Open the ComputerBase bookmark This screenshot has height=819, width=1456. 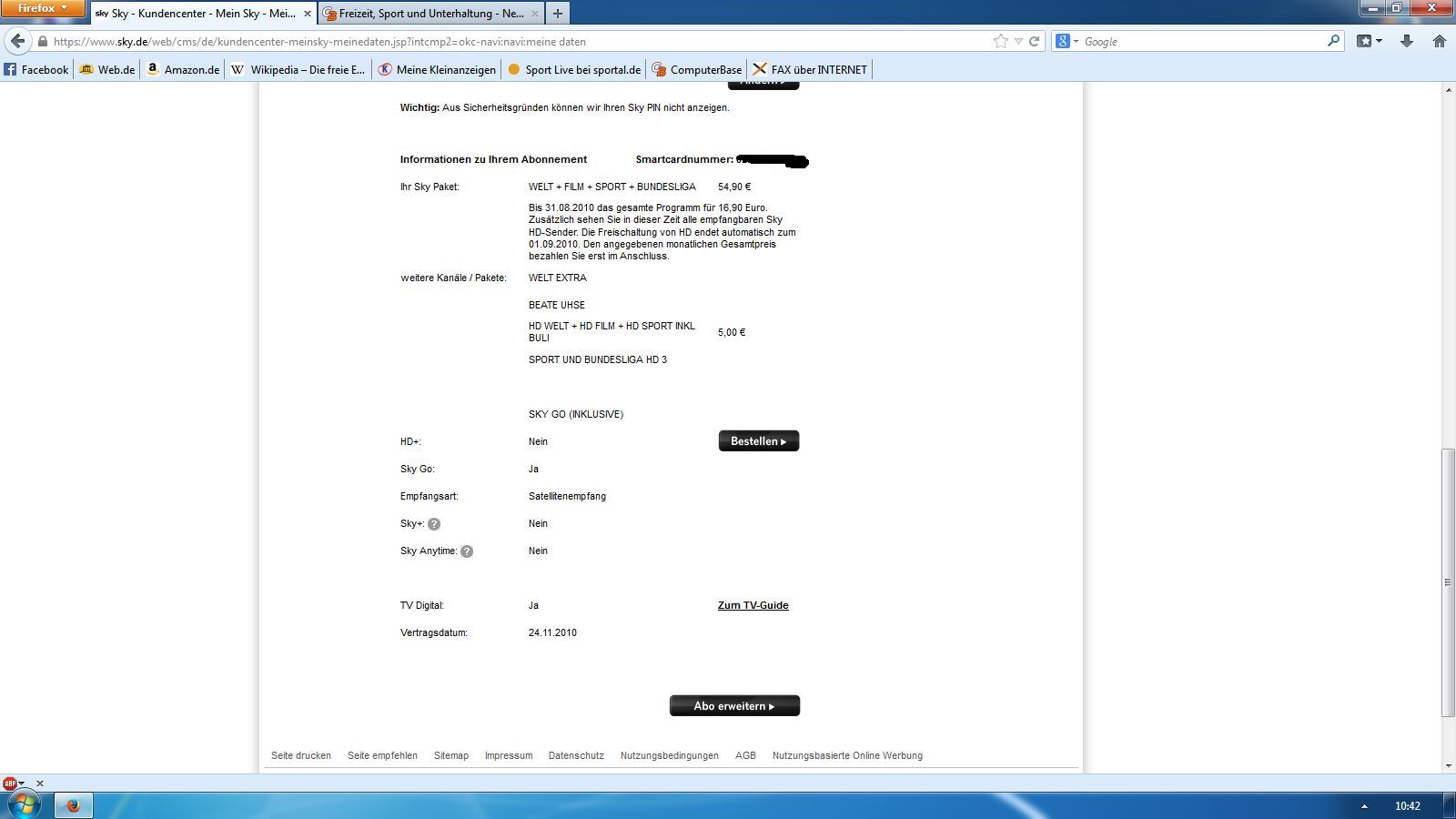pyautogui.click(x=697, y=69)
